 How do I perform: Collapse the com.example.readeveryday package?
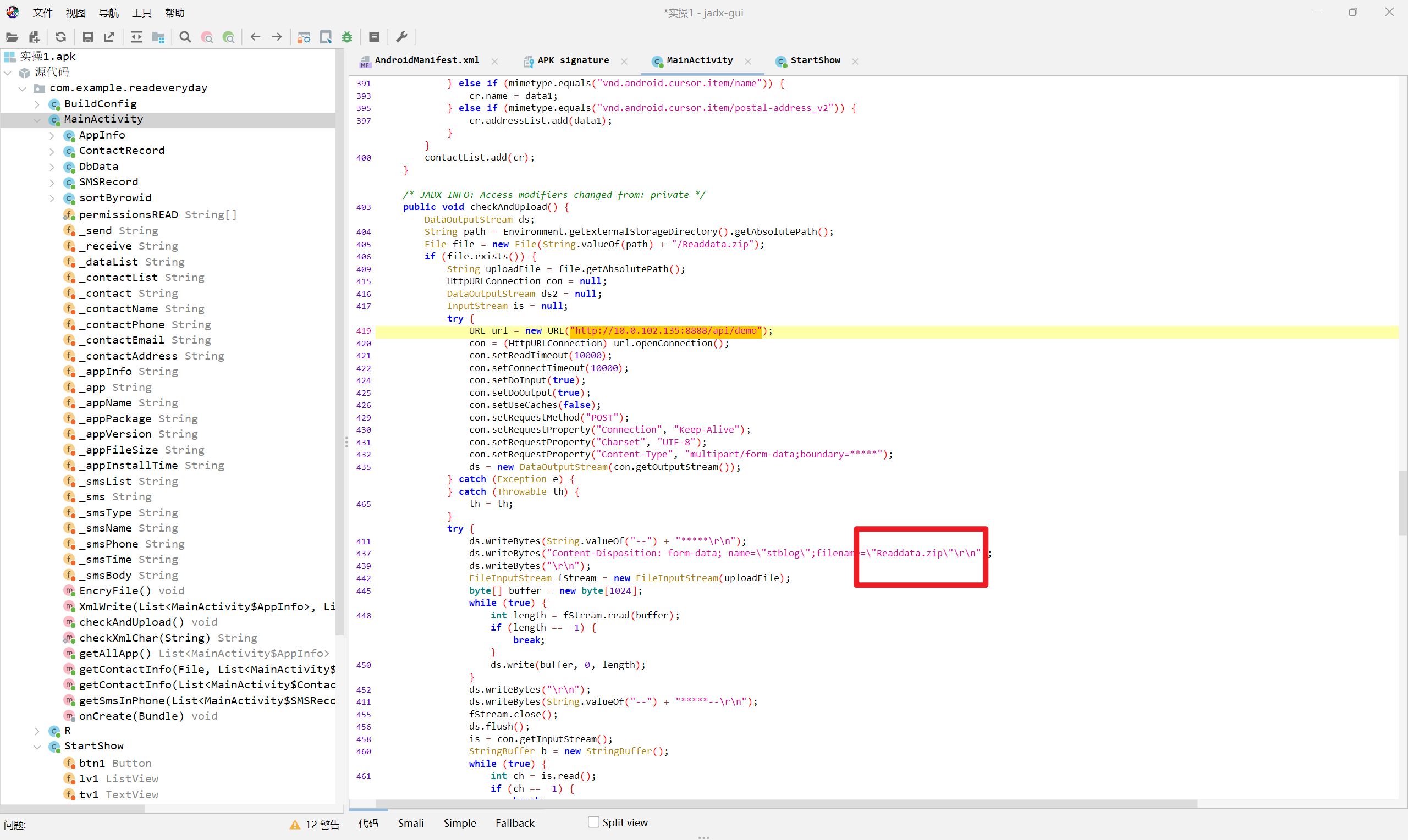click(23, 89)
